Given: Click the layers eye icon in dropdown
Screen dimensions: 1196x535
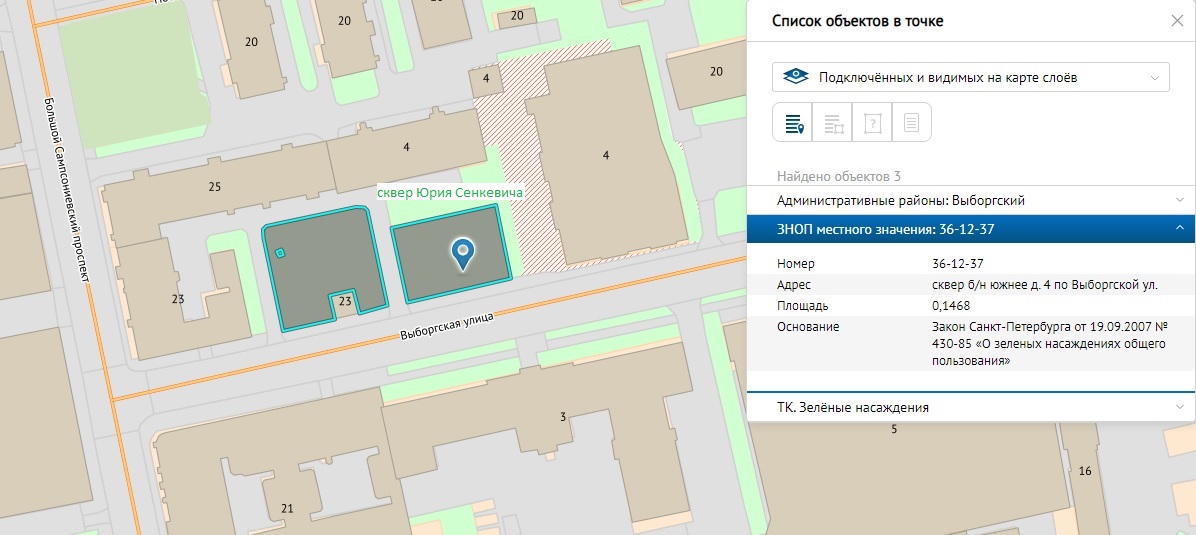Looking at the screenshot, I should pyautogui.click(x=795, y=77).
